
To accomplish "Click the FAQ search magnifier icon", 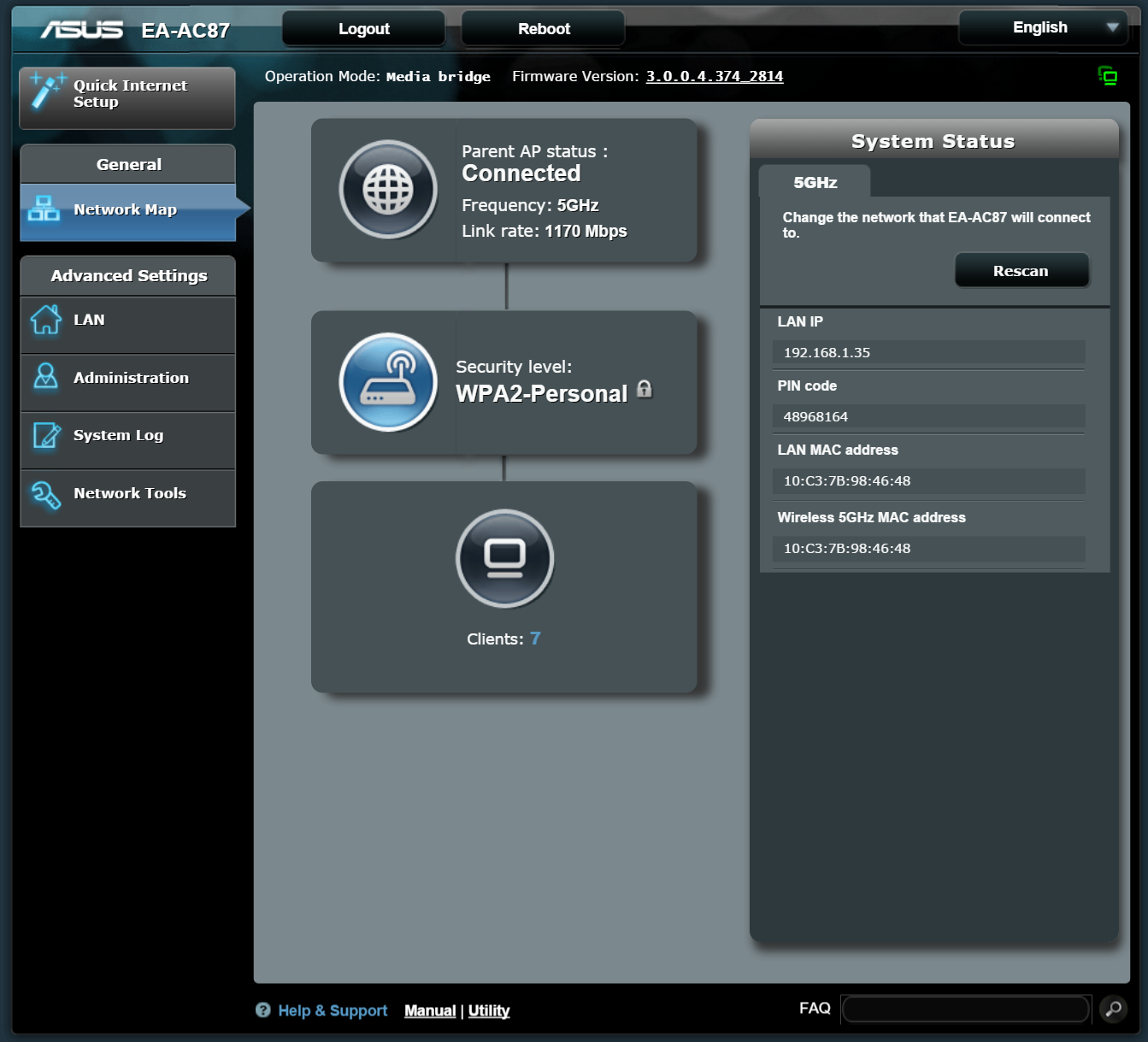I will pyautogui.click(x=1113, y=1010).
